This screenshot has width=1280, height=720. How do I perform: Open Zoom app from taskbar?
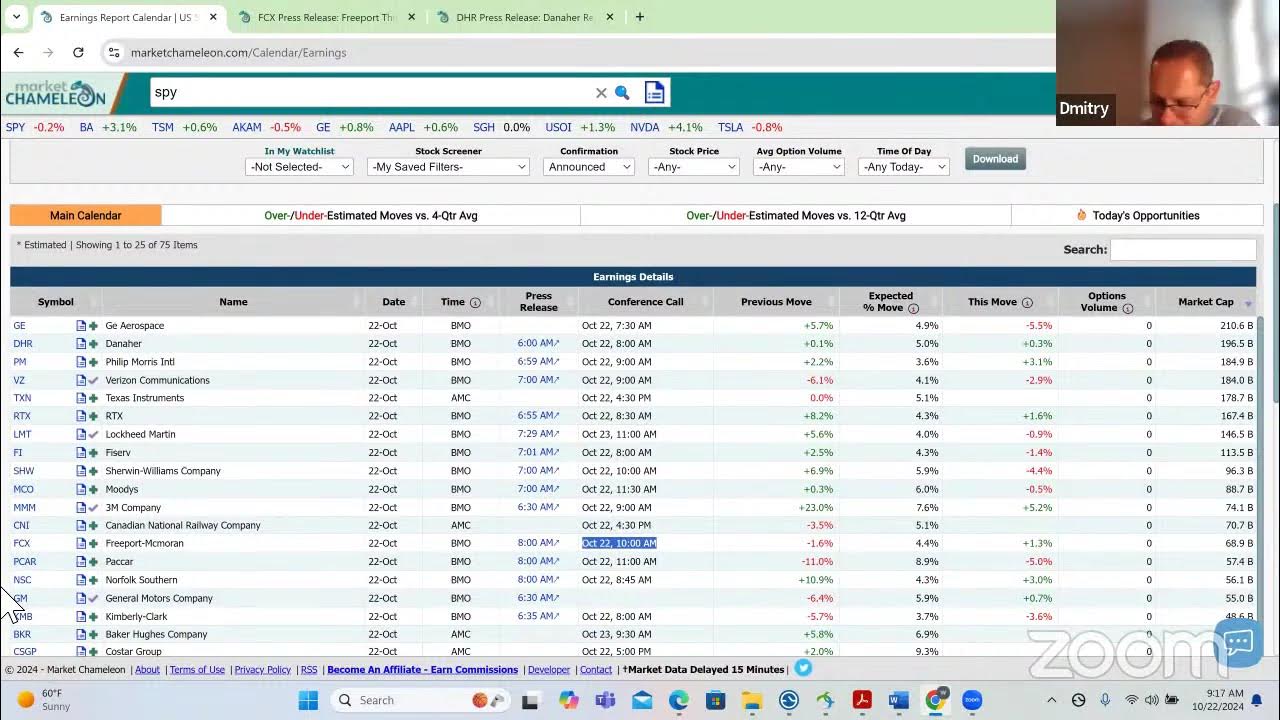972,700
